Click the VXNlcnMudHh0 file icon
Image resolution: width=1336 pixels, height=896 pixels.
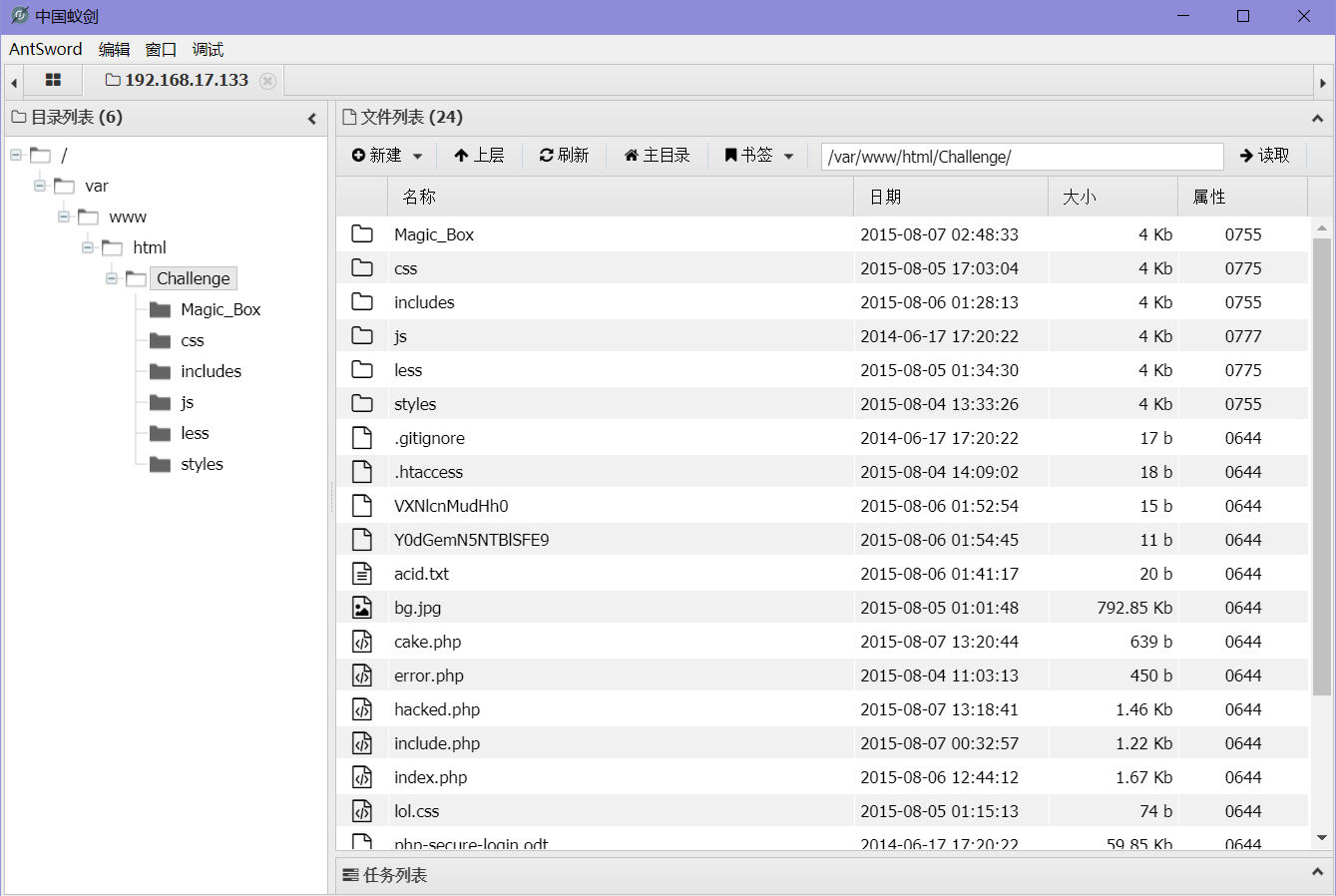click(x=362, y=505)
